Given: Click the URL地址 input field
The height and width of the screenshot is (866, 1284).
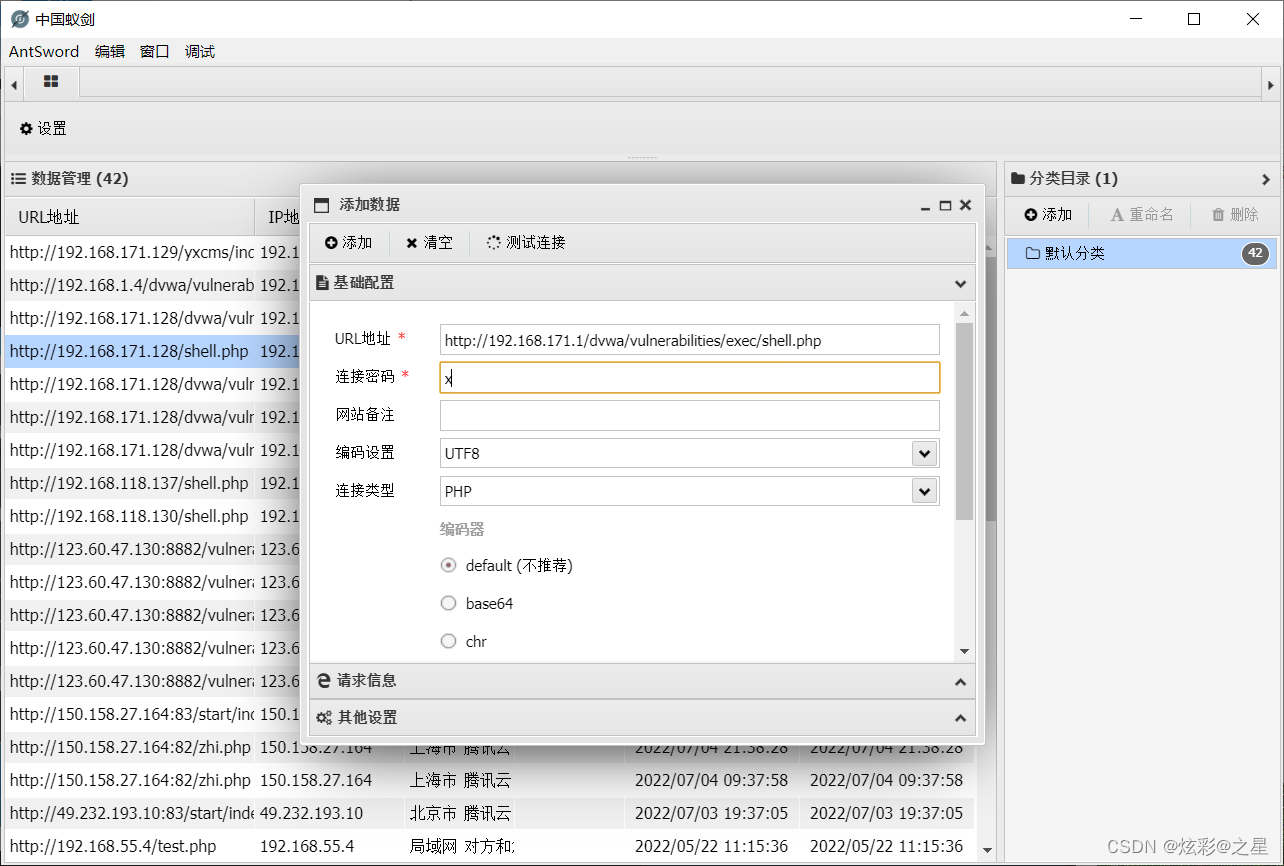Looking at the screenshot, I should click(x=689, y=340).
